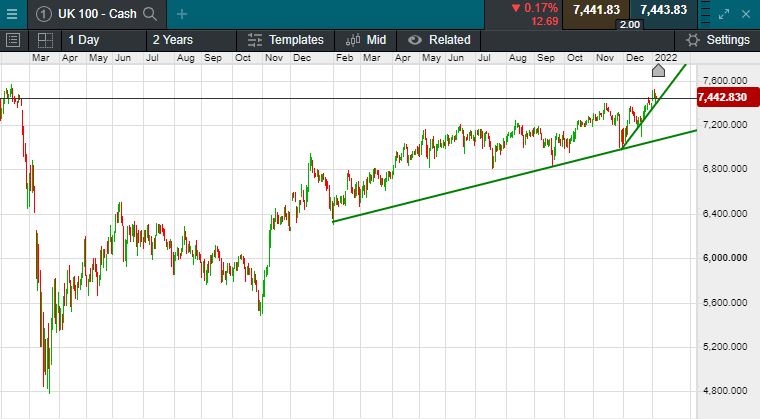The width and height of the screenshot is (760, 419).
Task: Click the candlestick Mid price icon
Action: [353, 40]
